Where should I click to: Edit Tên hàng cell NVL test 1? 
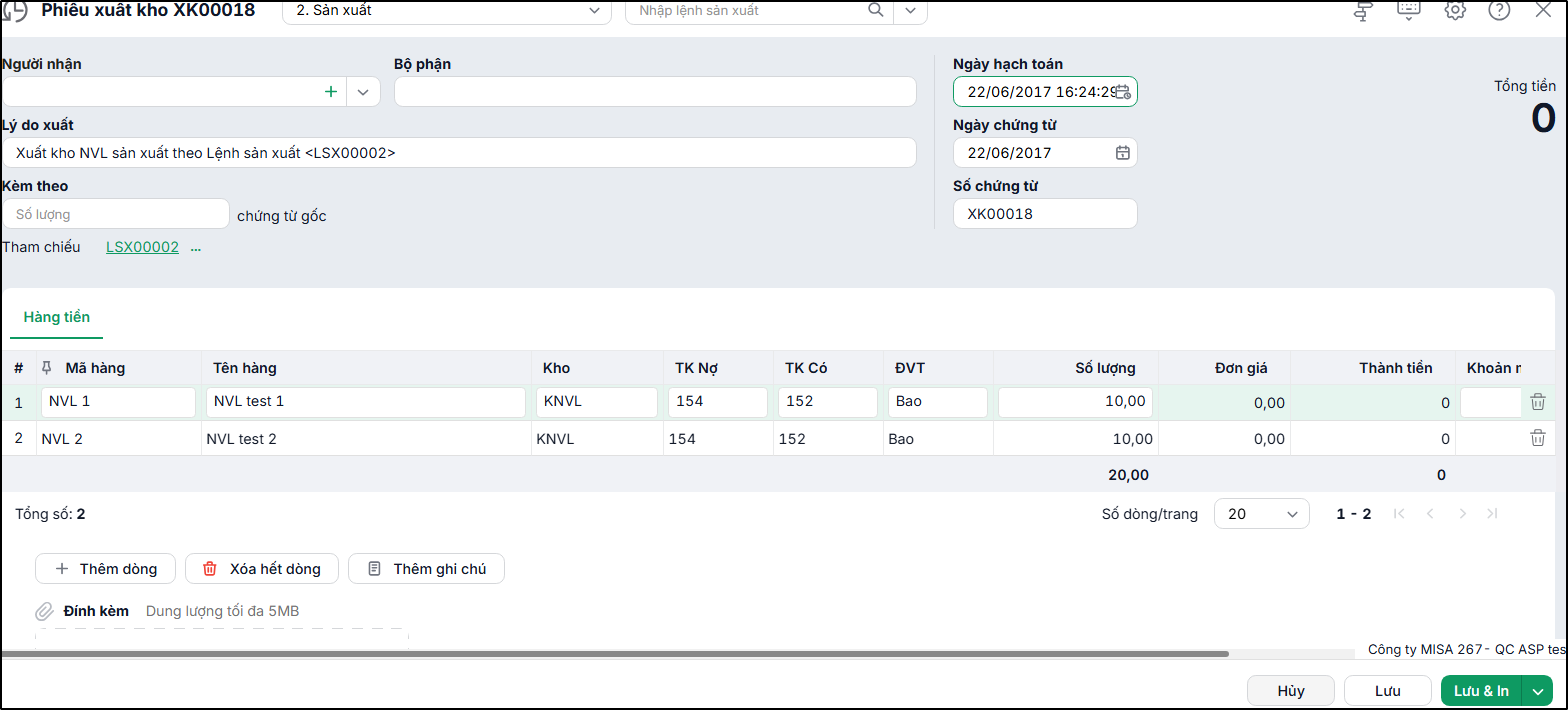366,402
